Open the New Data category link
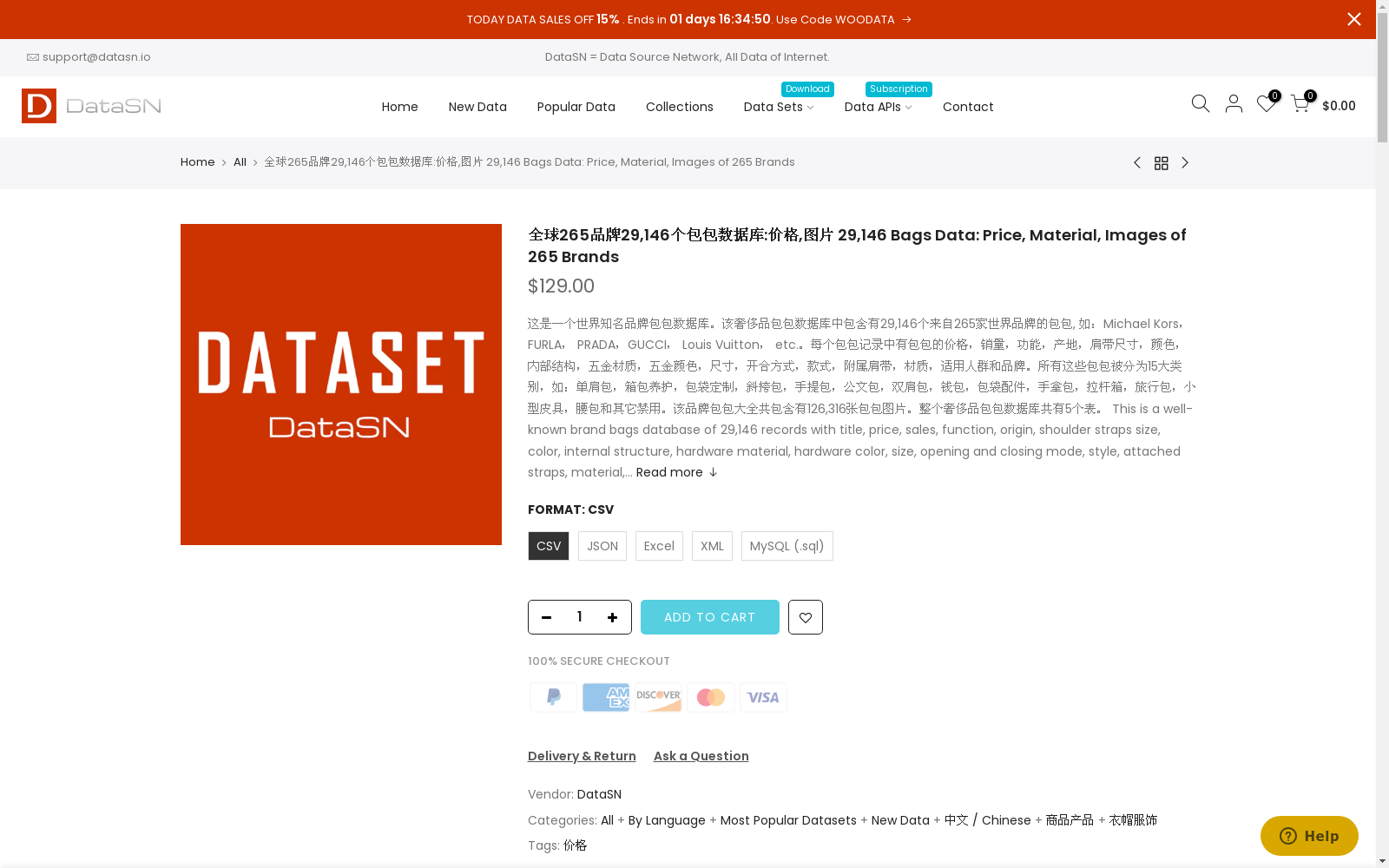 click(900, 820)
